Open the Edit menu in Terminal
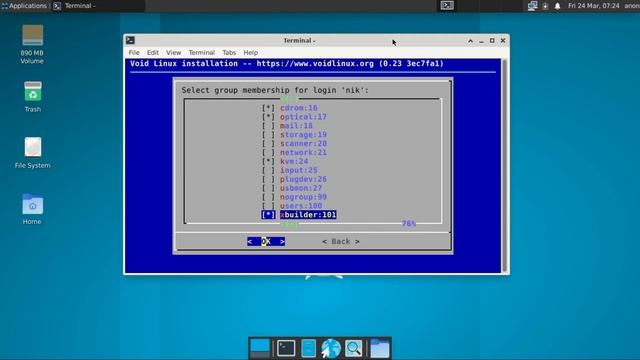Screen dimensions: 640x360 [153, 53]
